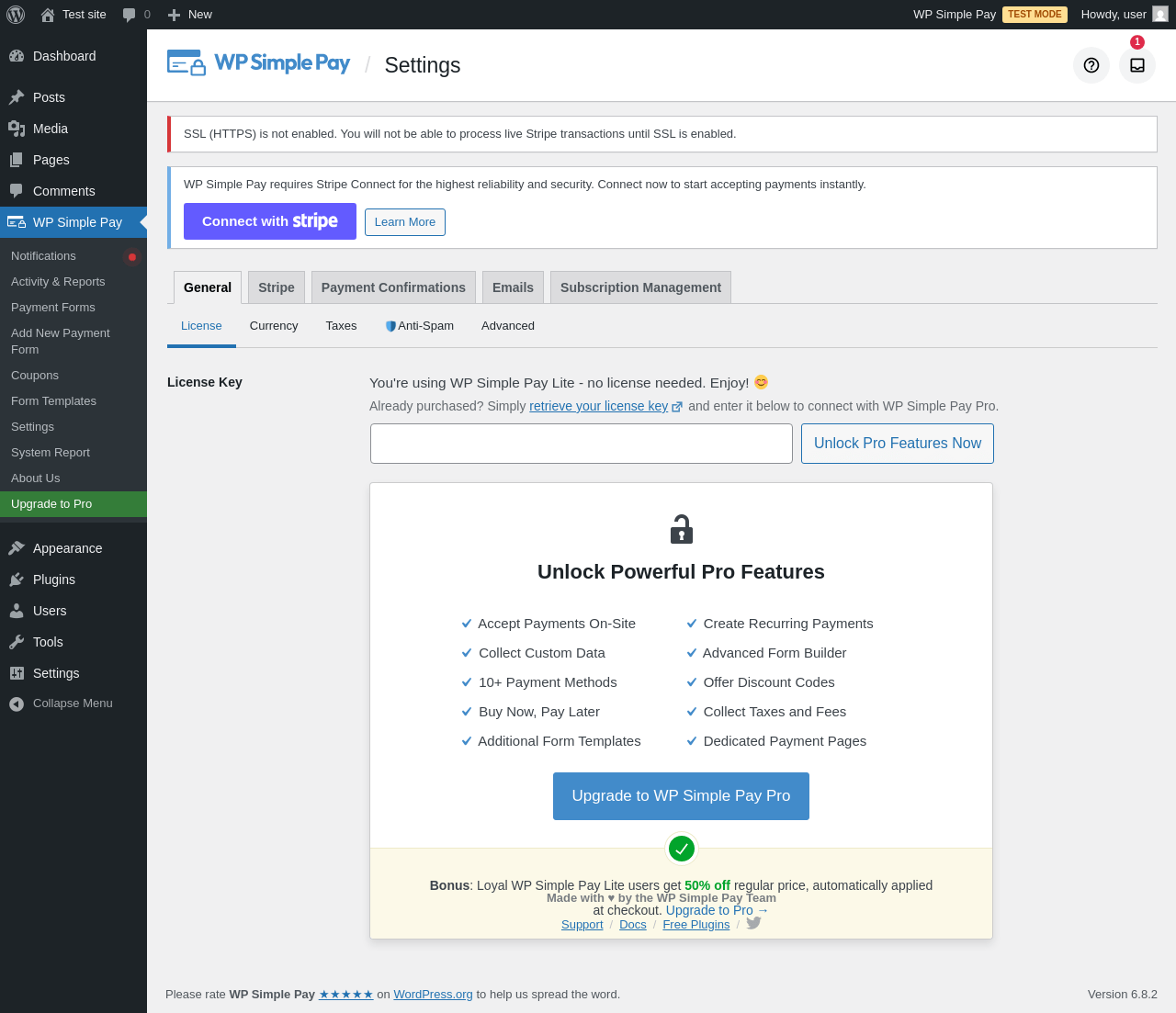Click the external link icon after license key
Image resolution: width=1176 pixels, height=1013 pixels.
[x=677, y=407]
